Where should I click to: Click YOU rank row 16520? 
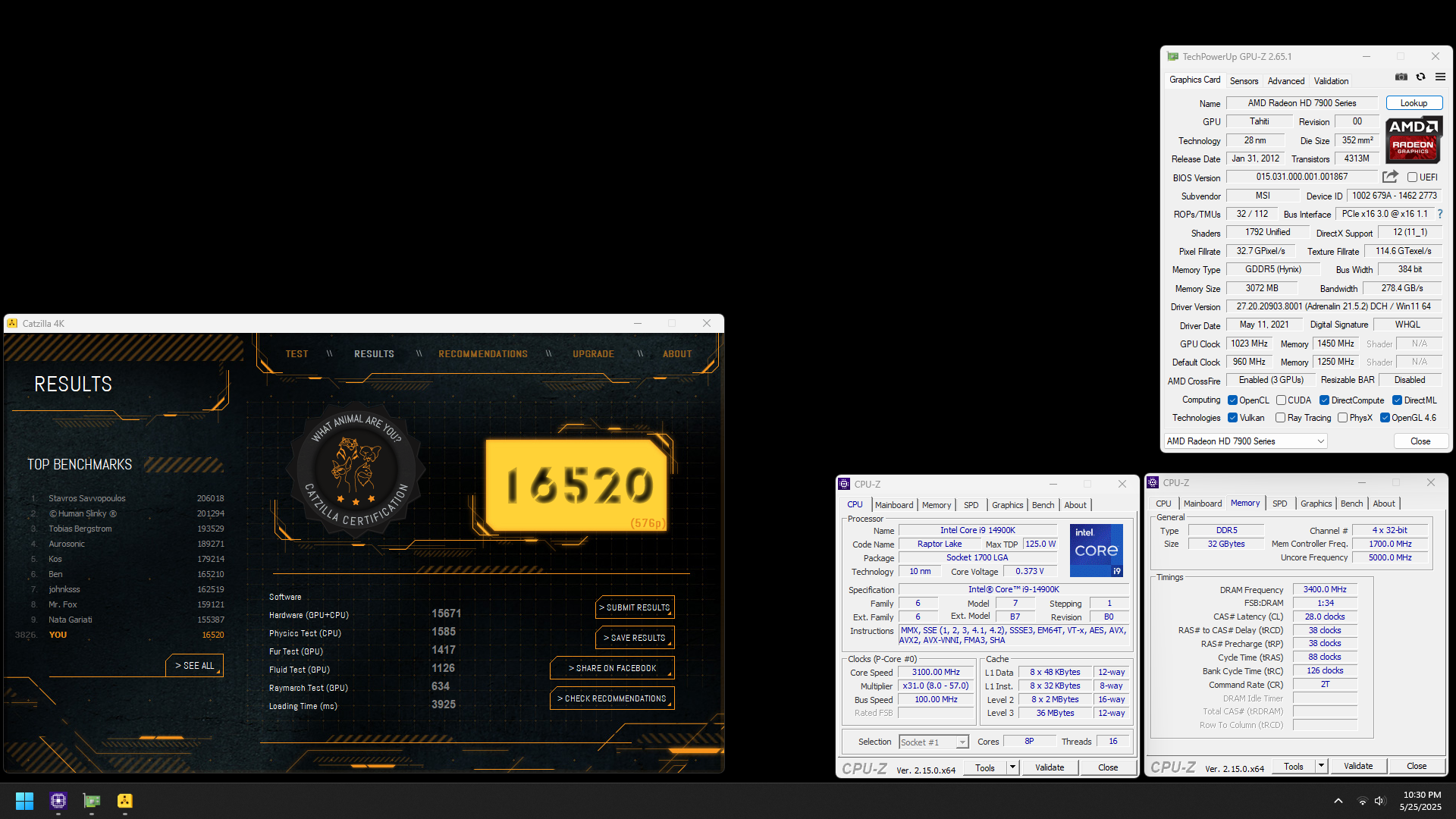(x=119, y=635)
